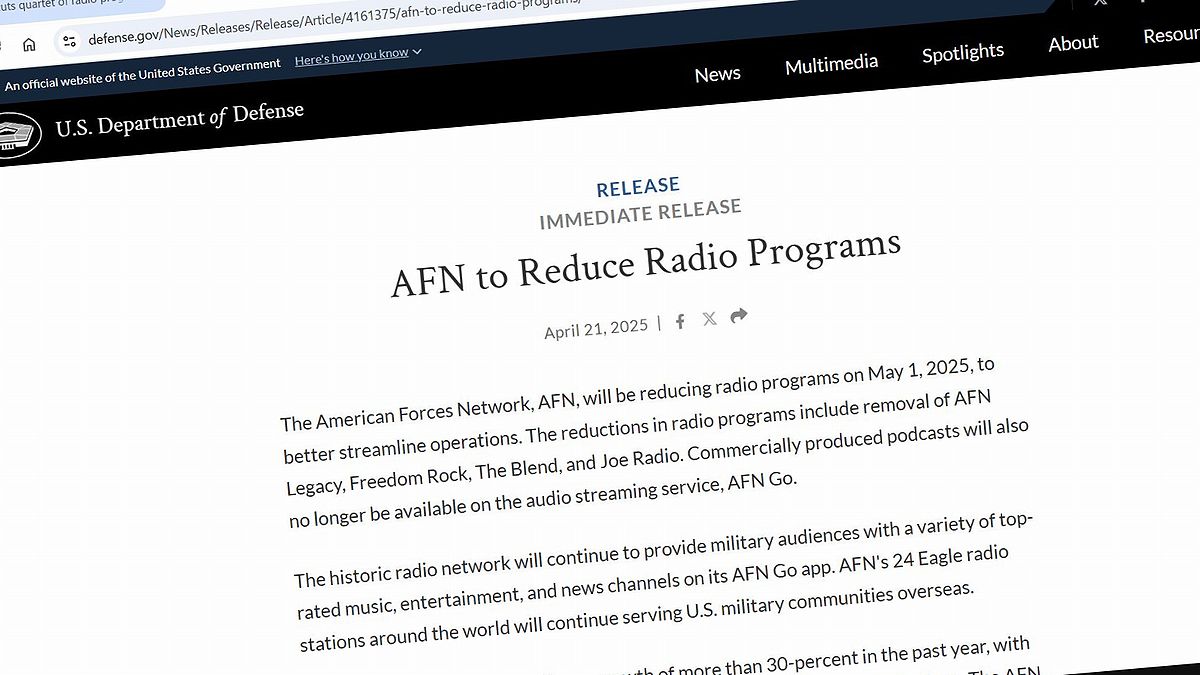Image resolution: width=1200 pixels, height=675 pixels.
Task: Open the Multimedia menu
Action: pyautogui.click(x=831, y=65)
